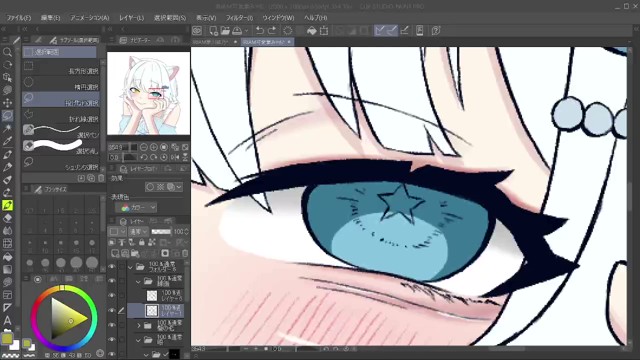Click the Clear spinner icon in command bar
Image resolution: width=640 pixels, height=360 pixels.
coord(287,30)
